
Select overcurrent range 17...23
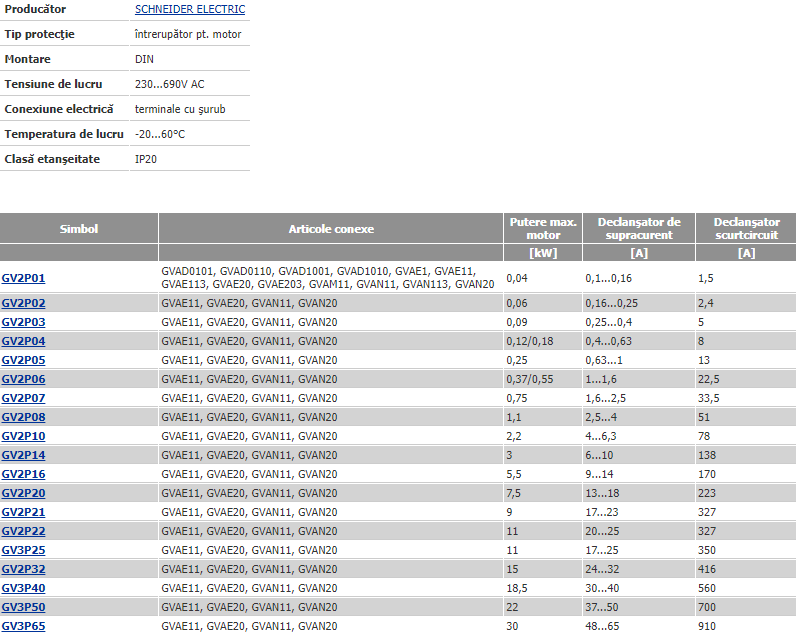click(x=602, y=512)
